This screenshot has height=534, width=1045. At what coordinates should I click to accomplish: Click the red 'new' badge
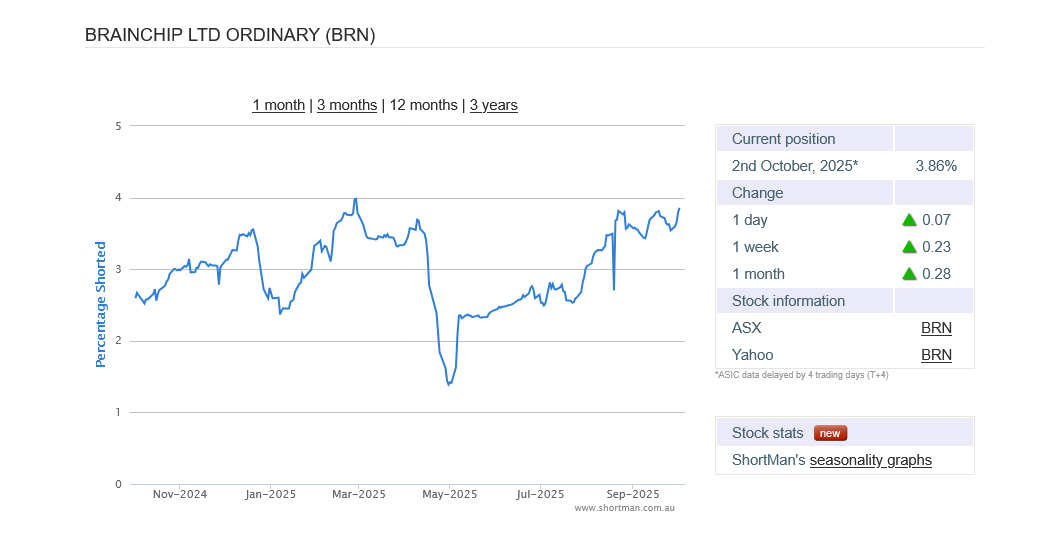click(x=830, y=433)
